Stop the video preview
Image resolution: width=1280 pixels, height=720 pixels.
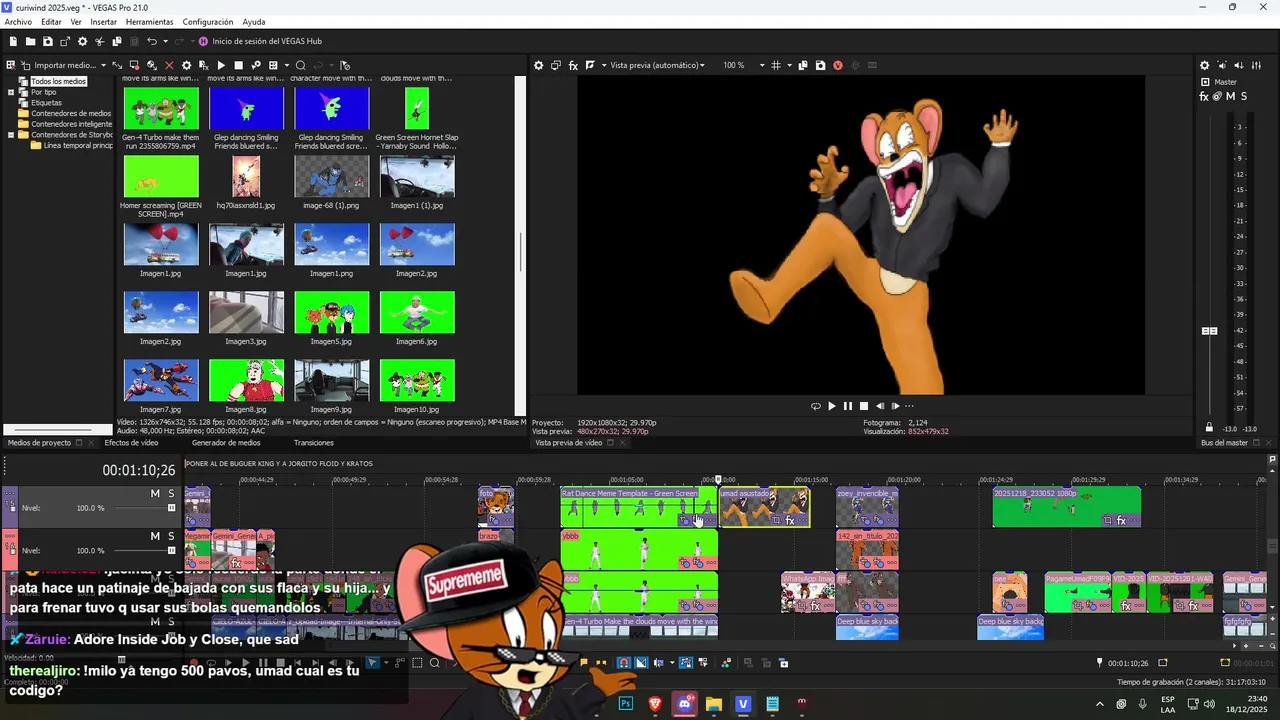(863, 406)
